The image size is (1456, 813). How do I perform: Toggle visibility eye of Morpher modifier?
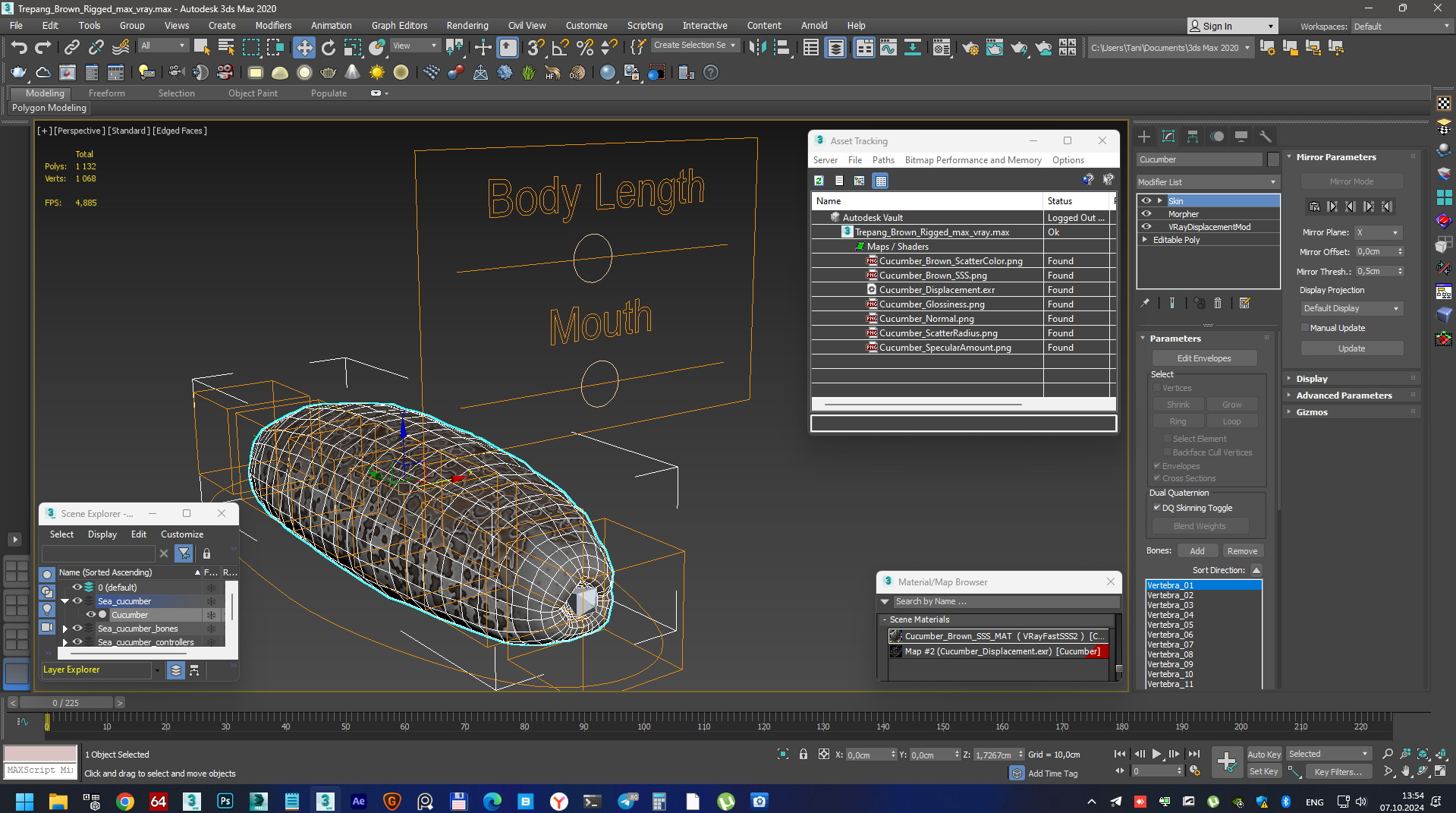pyautogui.click(x=1146, y=214)
